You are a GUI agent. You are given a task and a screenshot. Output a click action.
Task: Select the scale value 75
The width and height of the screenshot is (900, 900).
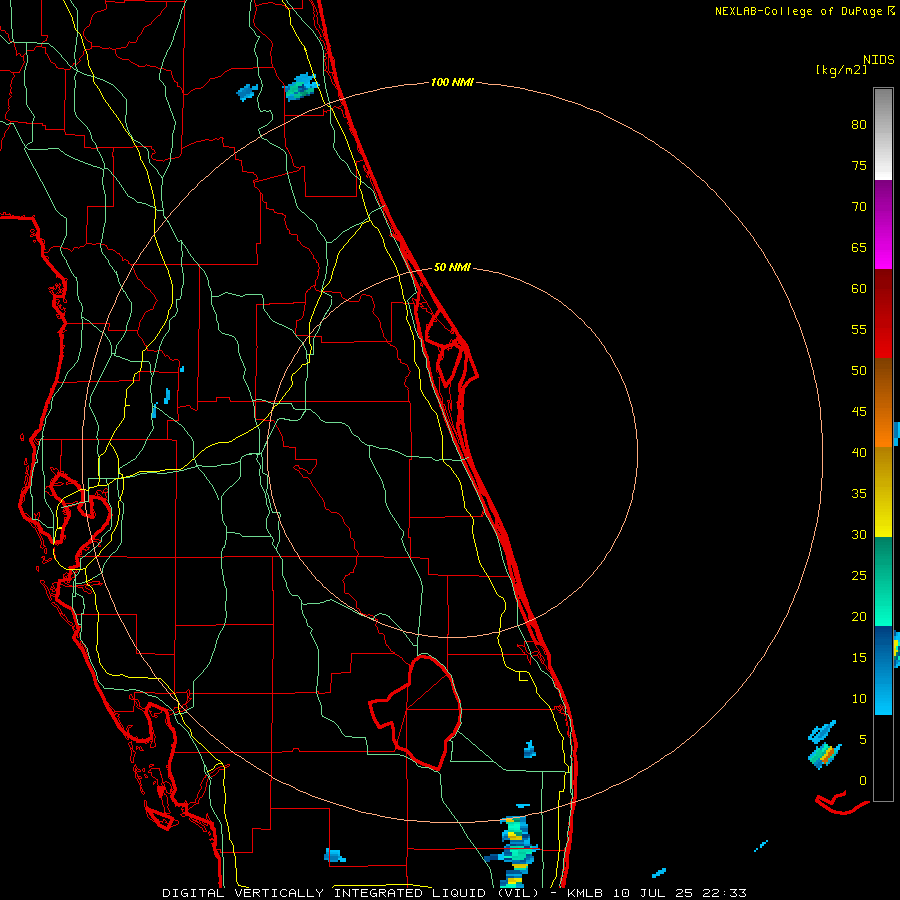[859, 165]
